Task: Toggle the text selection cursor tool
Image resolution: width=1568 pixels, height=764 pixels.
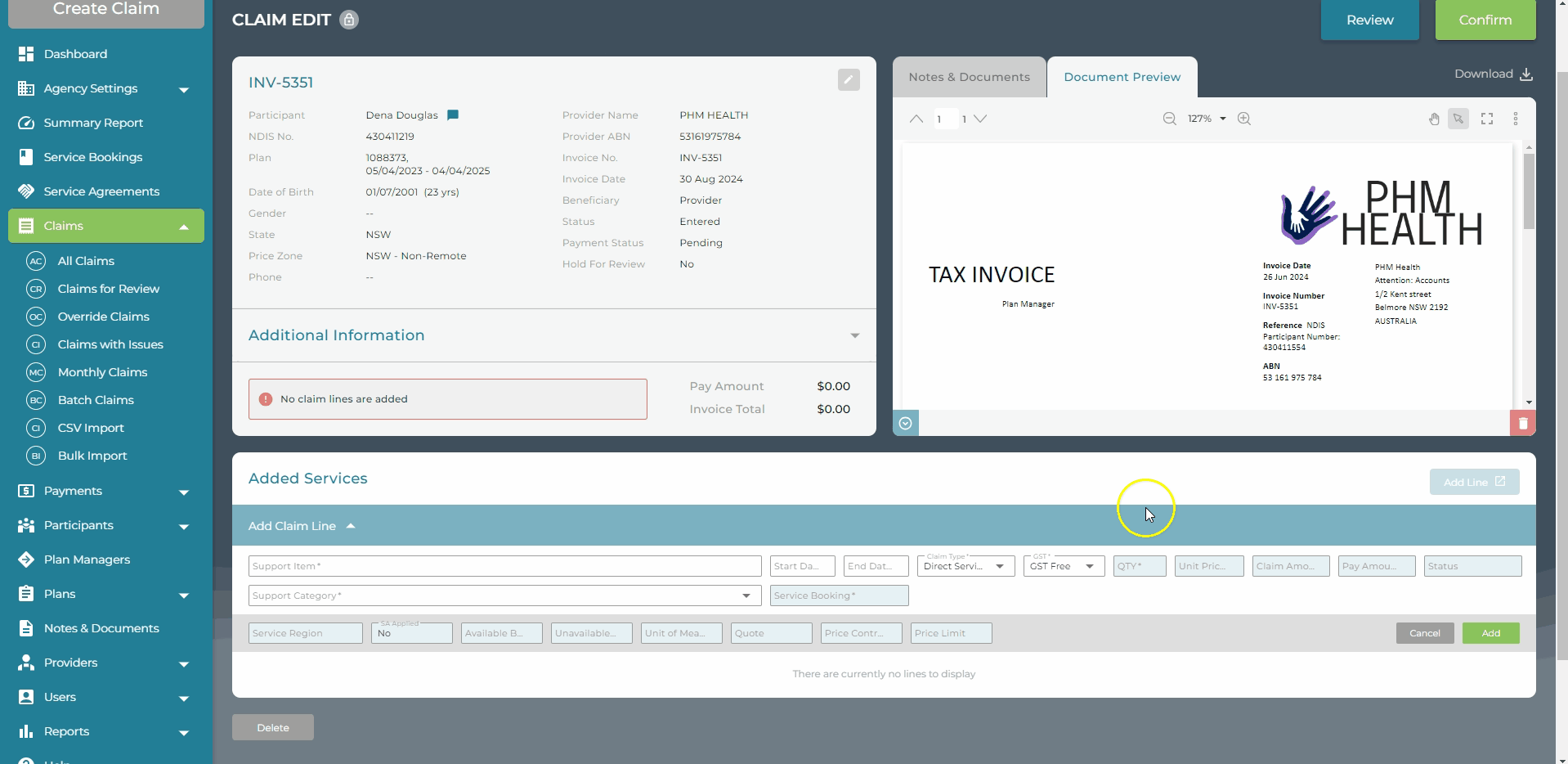Action: [1458, 119]
